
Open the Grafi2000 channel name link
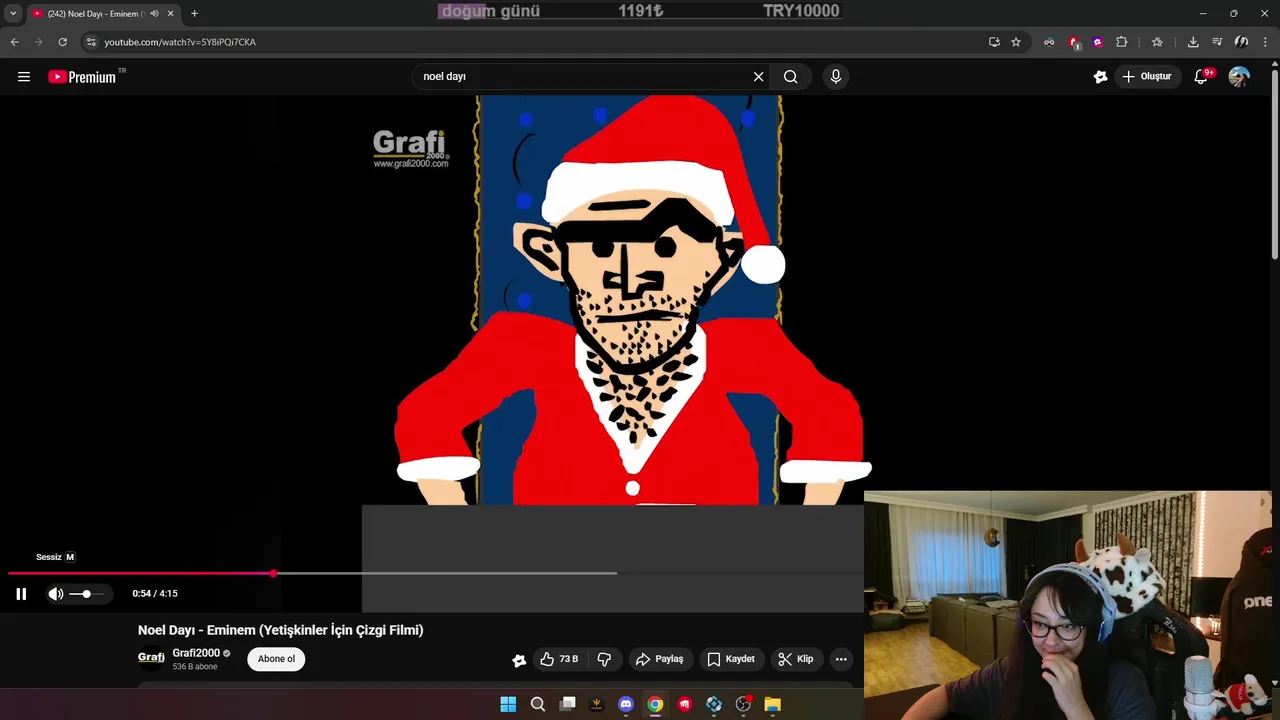click(196, 653)
